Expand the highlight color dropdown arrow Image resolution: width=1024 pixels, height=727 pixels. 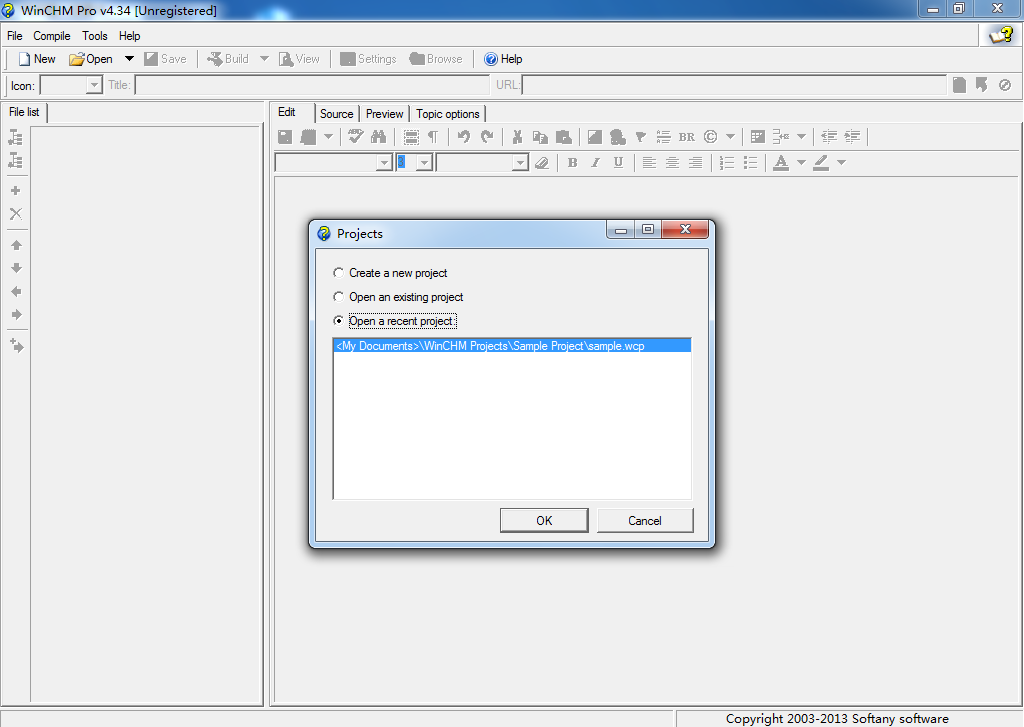[841, 163]
